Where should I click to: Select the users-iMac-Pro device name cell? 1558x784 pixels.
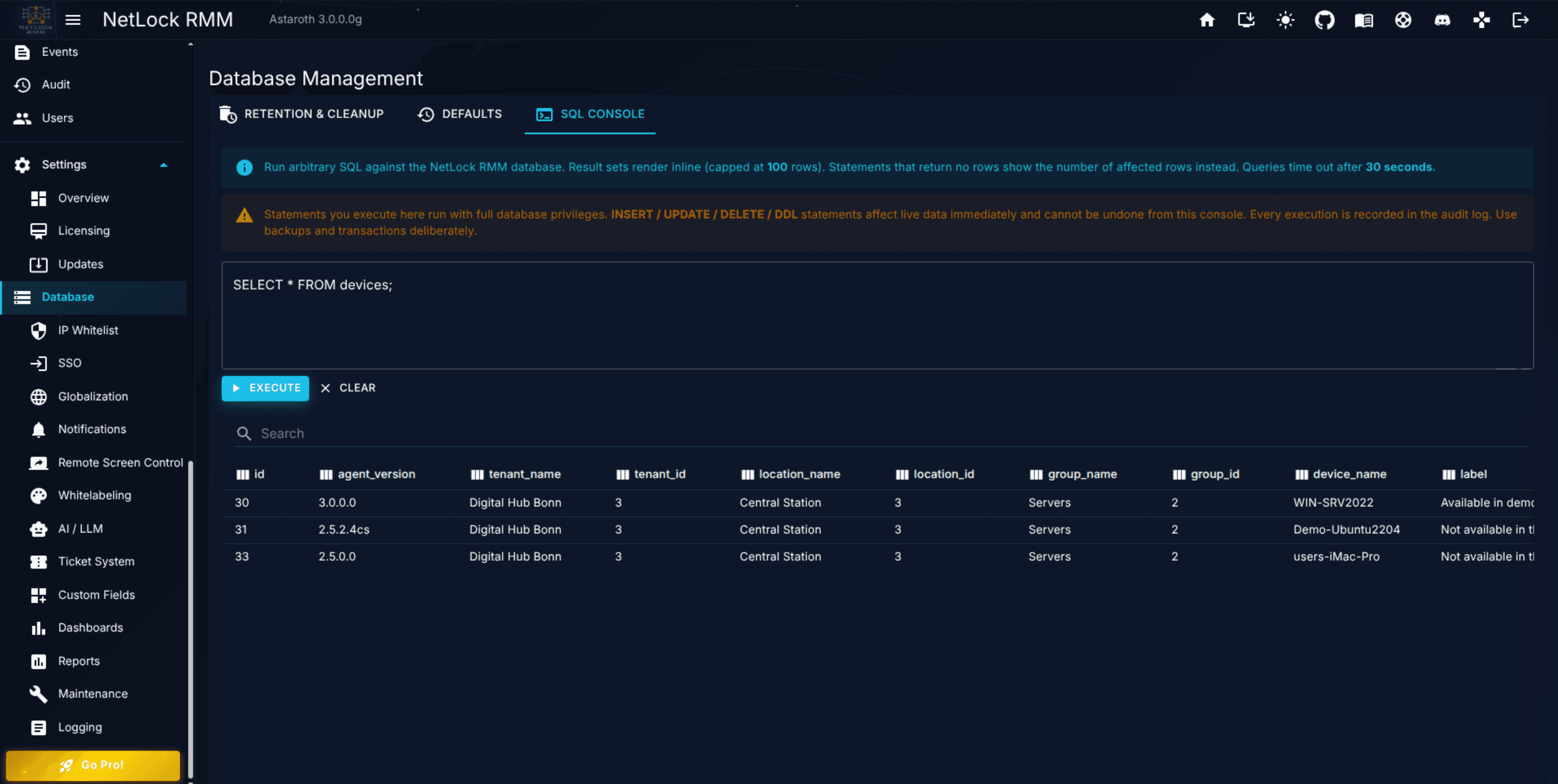(1336, 557)
